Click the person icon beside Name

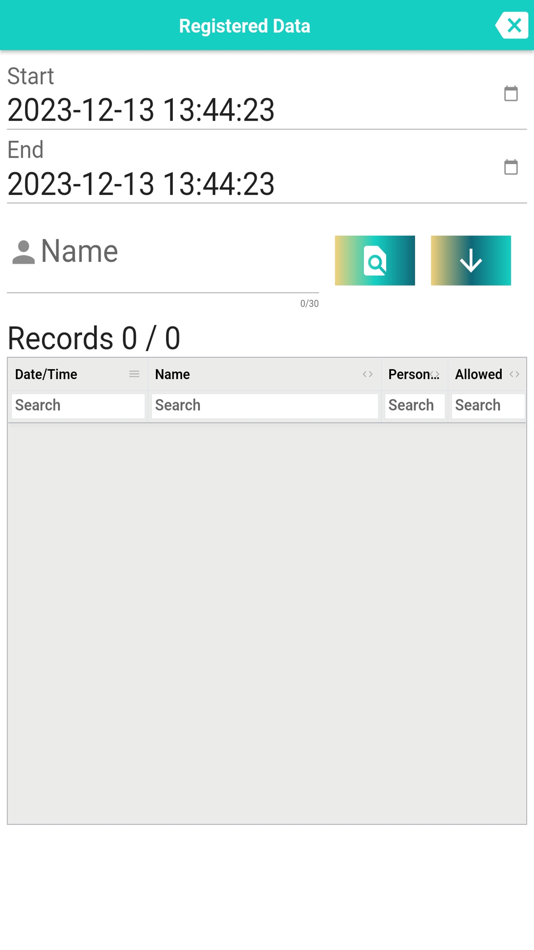pyautogui.click(x=24, y=252)
